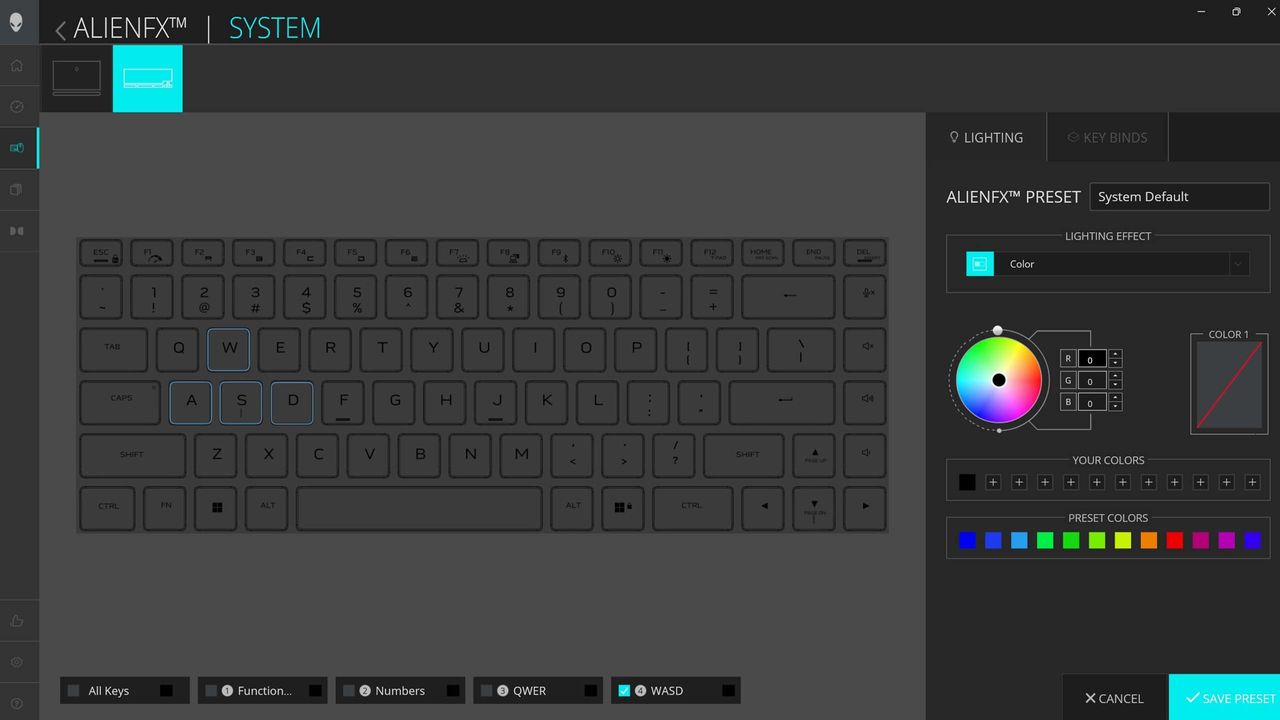Viewport: 1280px width, 720px height.
Task: Check the Numbers group checkbox
Action: (349, 690)
